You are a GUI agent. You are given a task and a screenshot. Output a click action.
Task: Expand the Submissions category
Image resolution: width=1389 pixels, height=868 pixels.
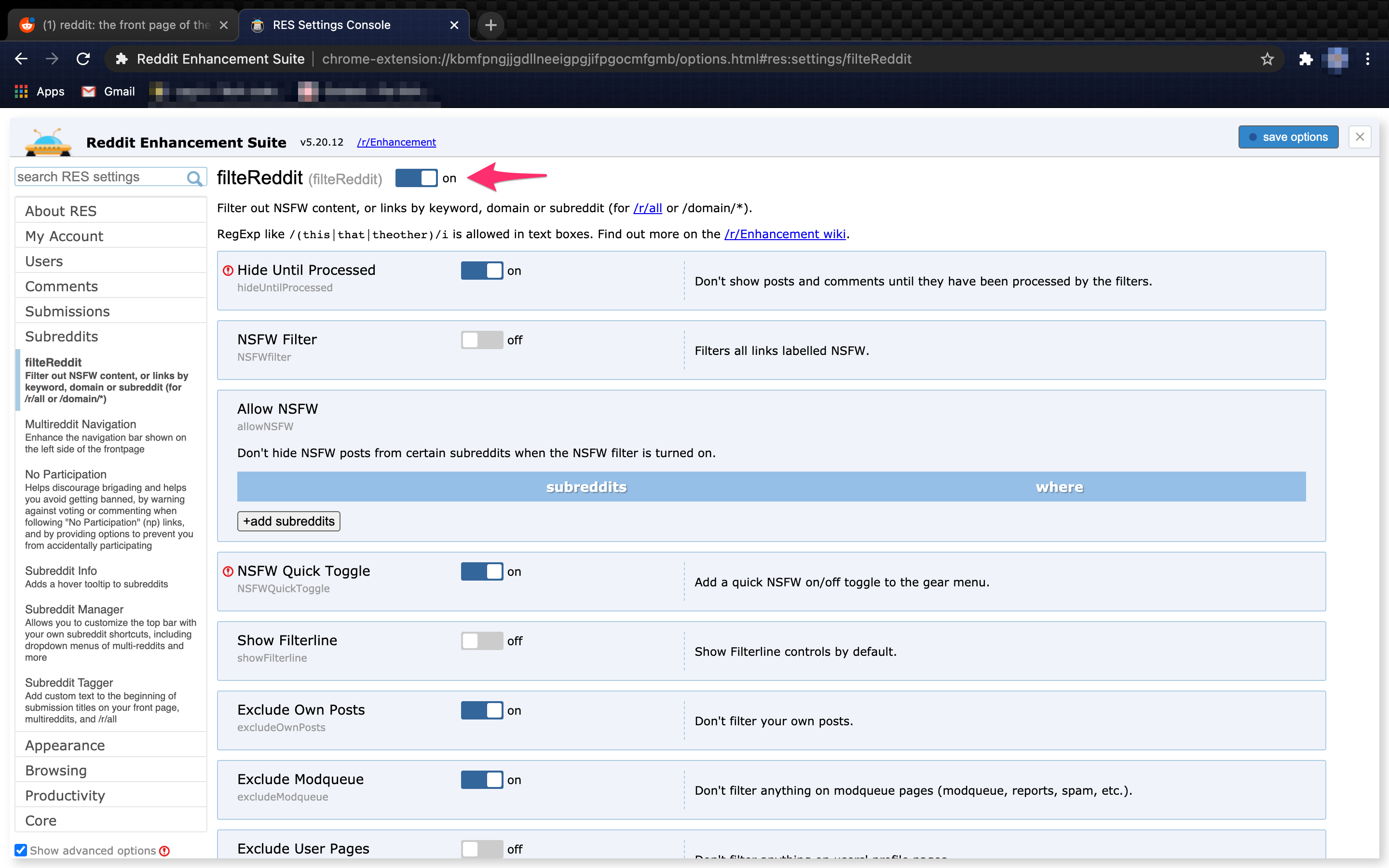pos(111,311)
